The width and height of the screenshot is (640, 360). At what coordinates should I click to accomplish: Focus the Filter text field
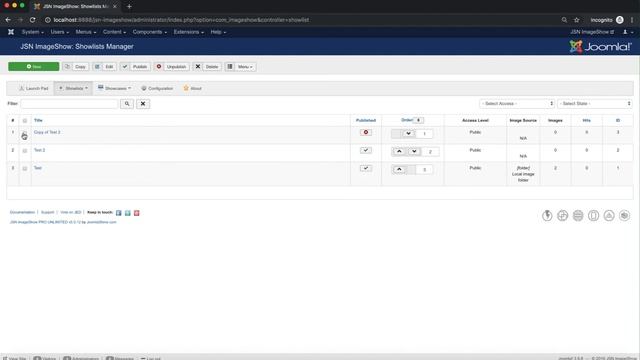click(x=69, y=104)
